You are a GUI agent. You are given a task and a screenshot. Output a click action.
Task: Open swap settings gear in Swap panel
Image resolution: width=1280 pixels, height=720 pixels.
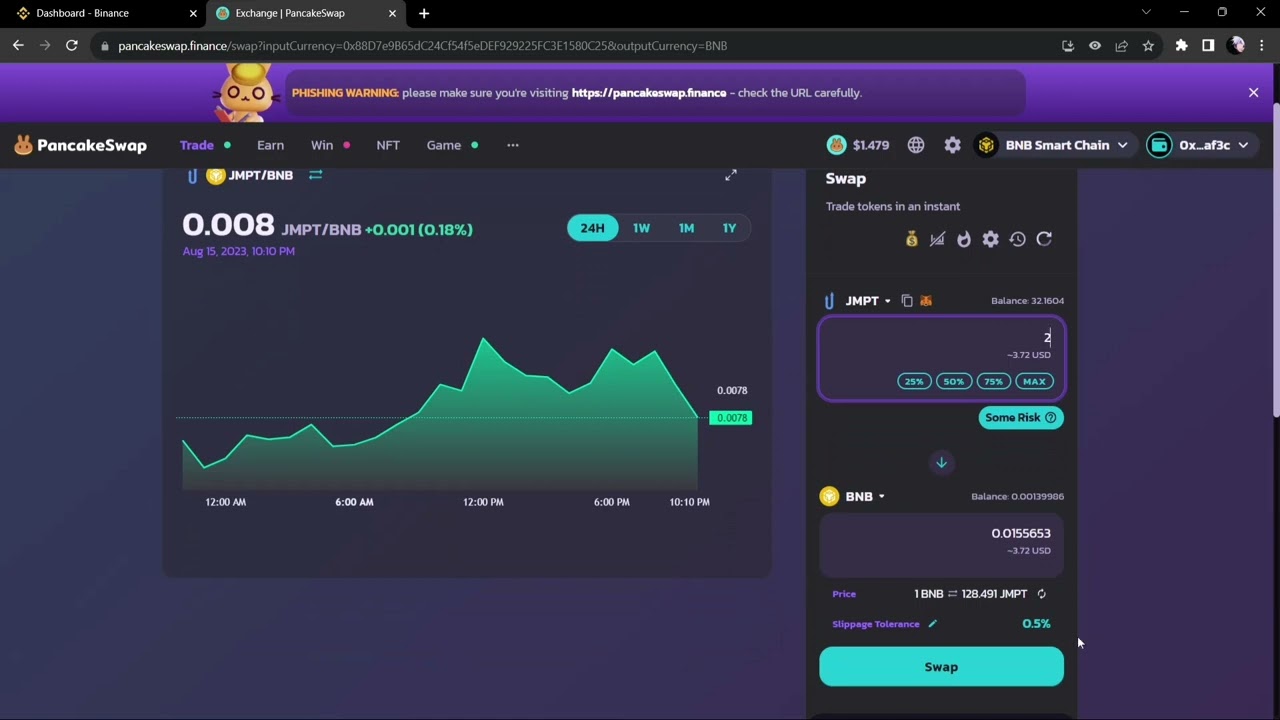pos(990,239)
